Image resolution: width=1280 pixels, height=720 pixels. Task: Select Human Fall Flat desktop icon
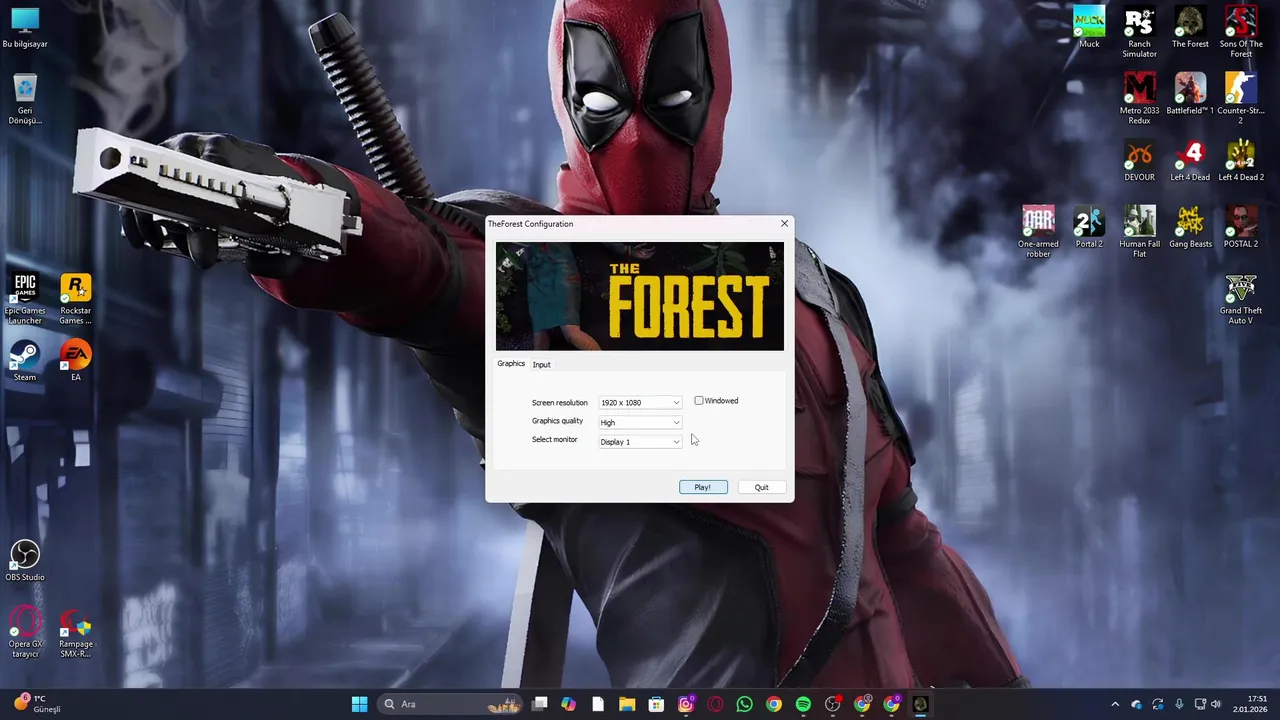pos(1139,232)
